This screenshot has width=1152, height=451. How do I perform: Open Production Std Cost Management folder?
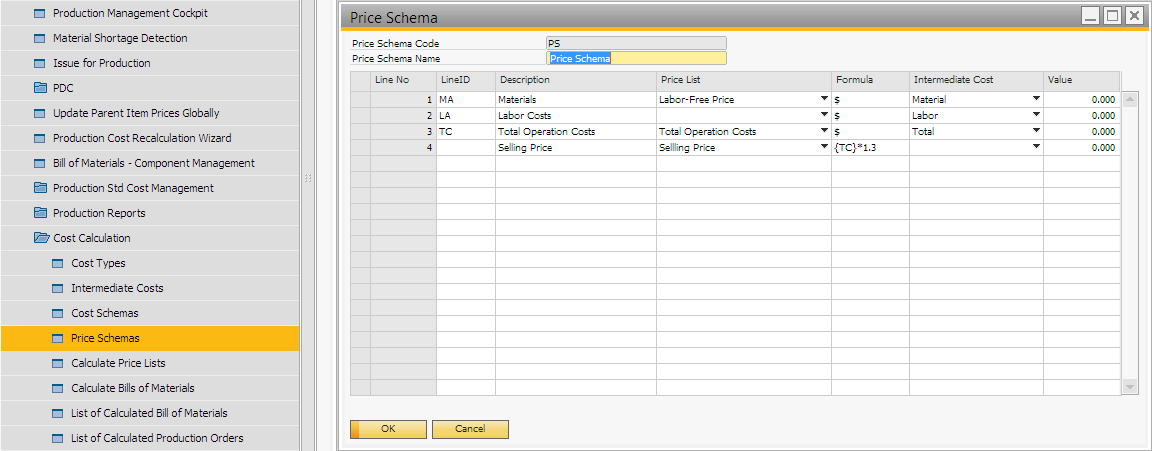[133, 188]
